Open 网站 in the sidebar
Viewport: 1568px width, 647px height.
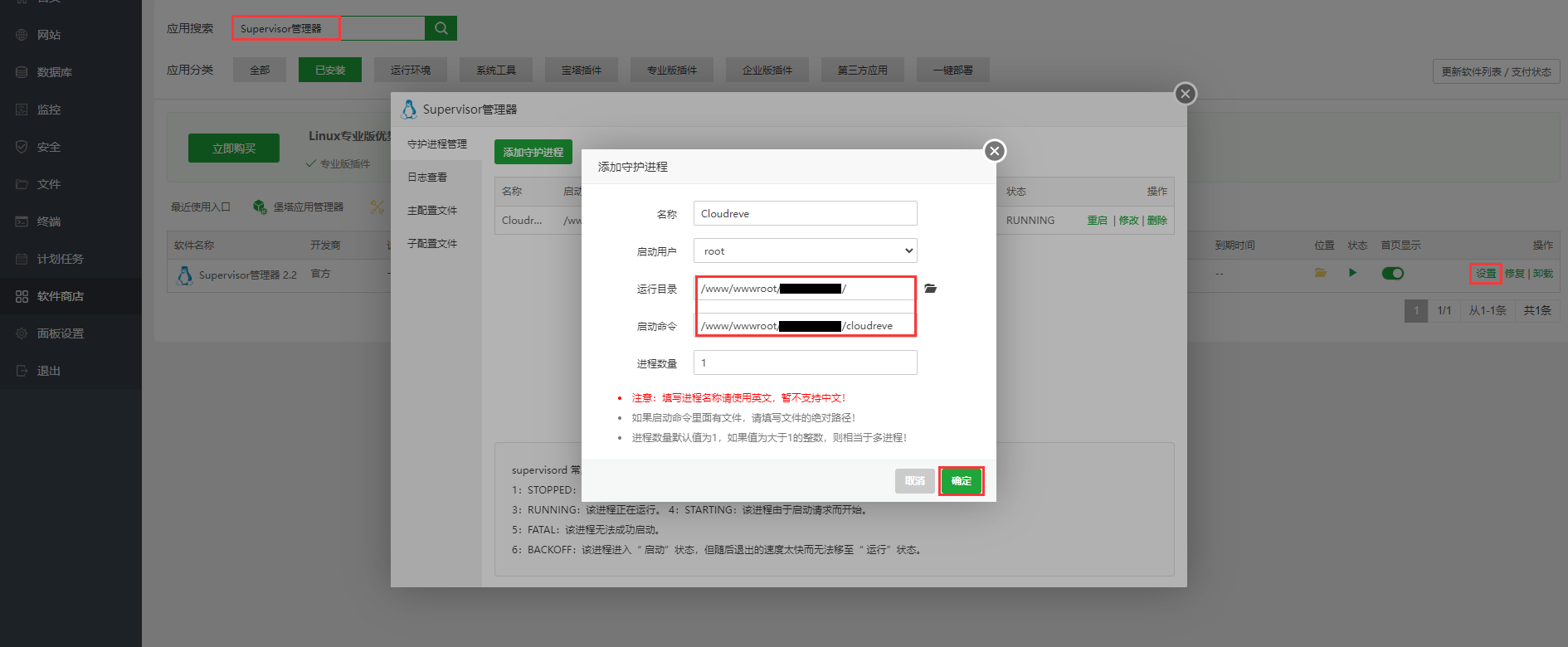click(x=71, y=35)
